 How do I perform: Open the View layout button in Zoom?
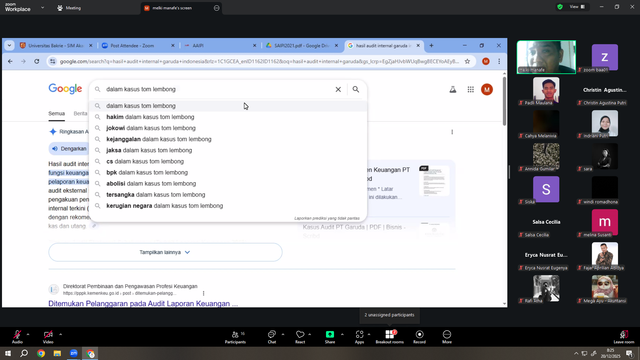pyautogui.click(x=577, y=7)
